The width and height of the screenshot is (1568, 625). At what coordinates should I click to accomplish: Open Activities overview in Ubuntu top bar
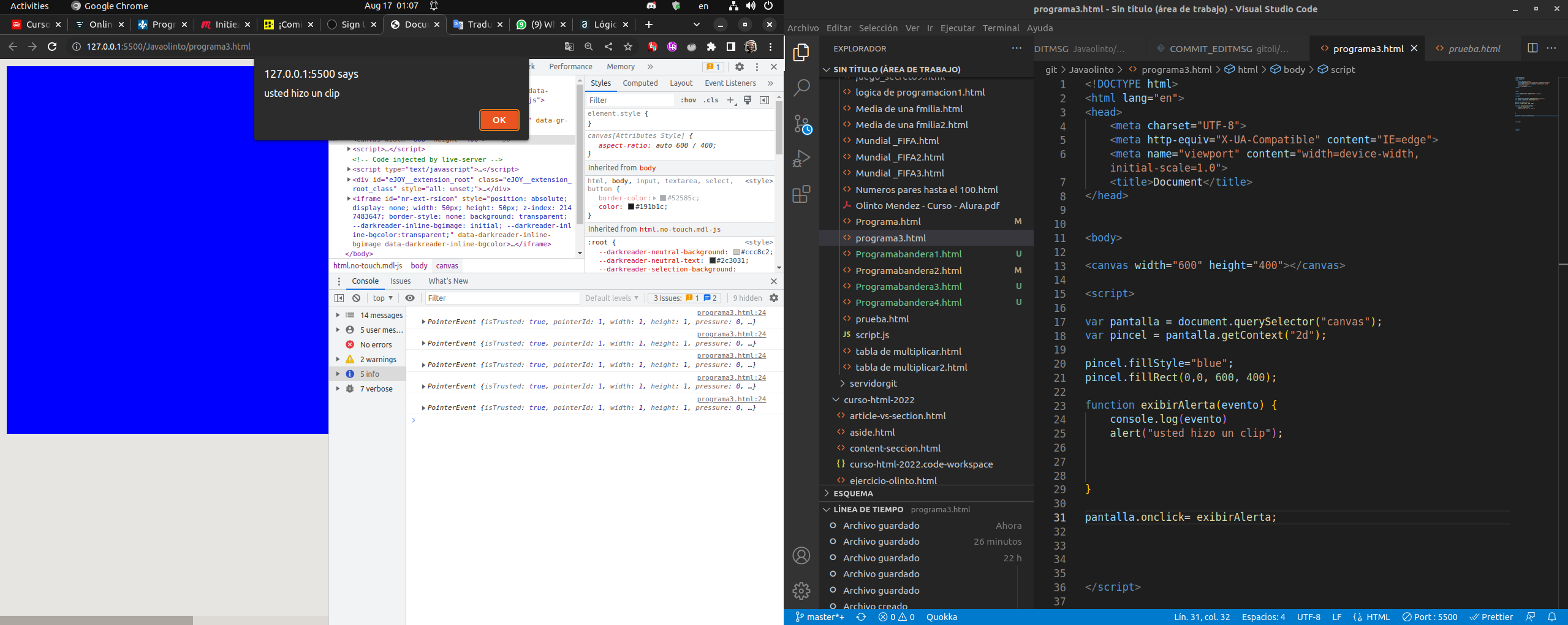click(x=29, y=6)
